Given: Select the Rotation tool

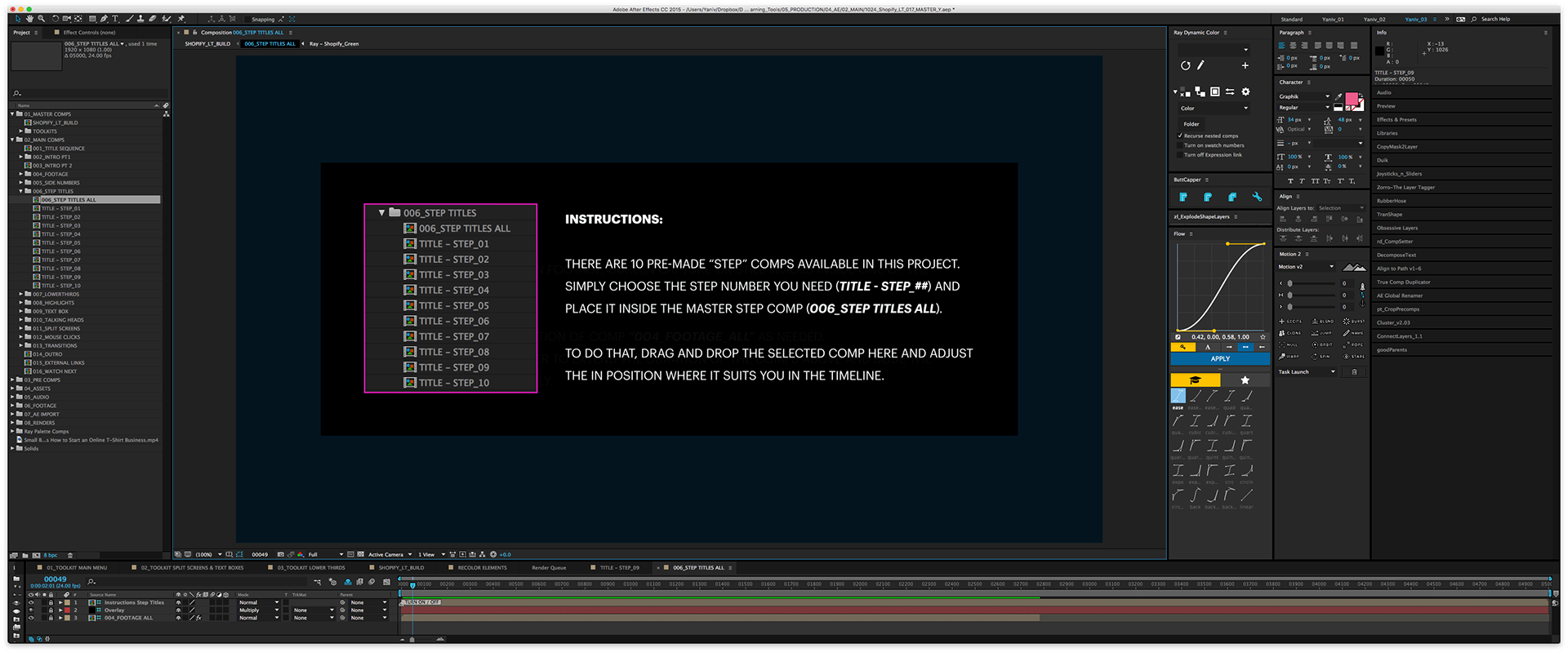Looking at the screenshot, I should click(56, 19).
